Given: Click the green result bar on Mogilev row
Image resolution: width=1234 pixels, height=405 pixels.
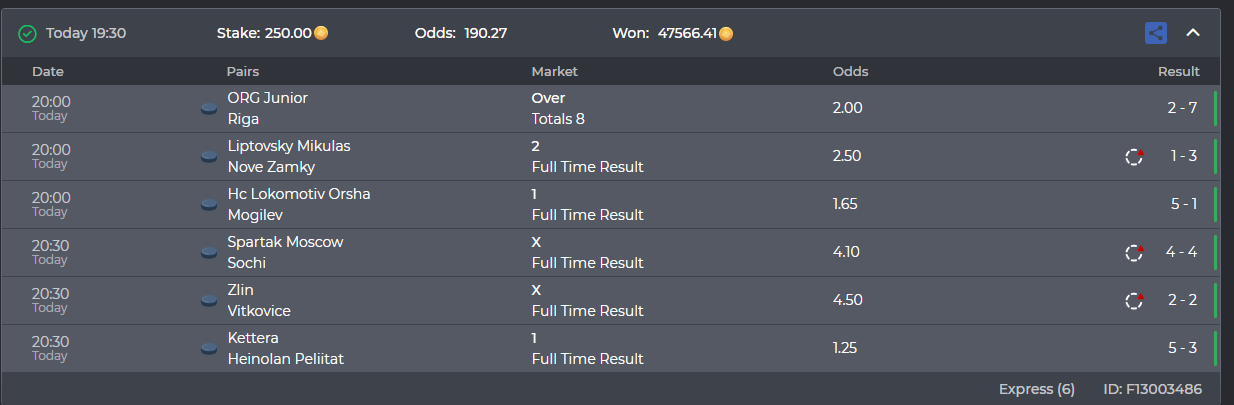Looking at the screenshot, I should [x=1215, y=204].
